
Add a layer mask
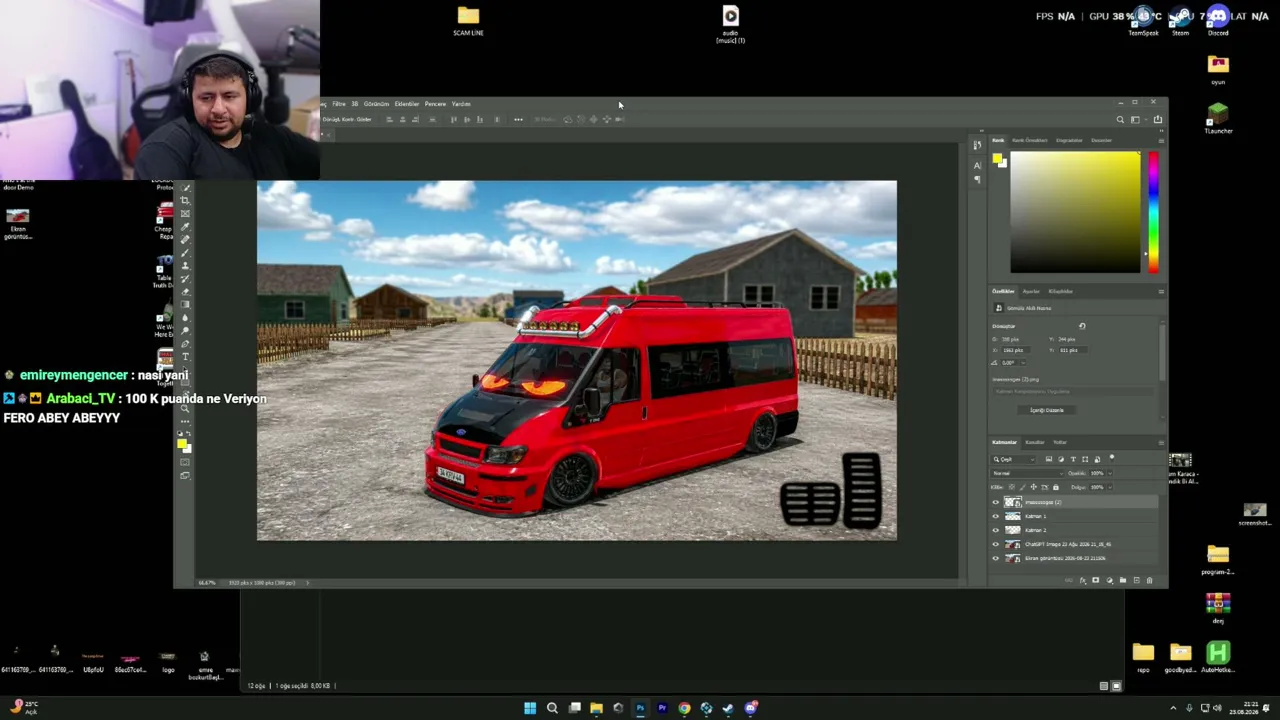point(1095,580)
